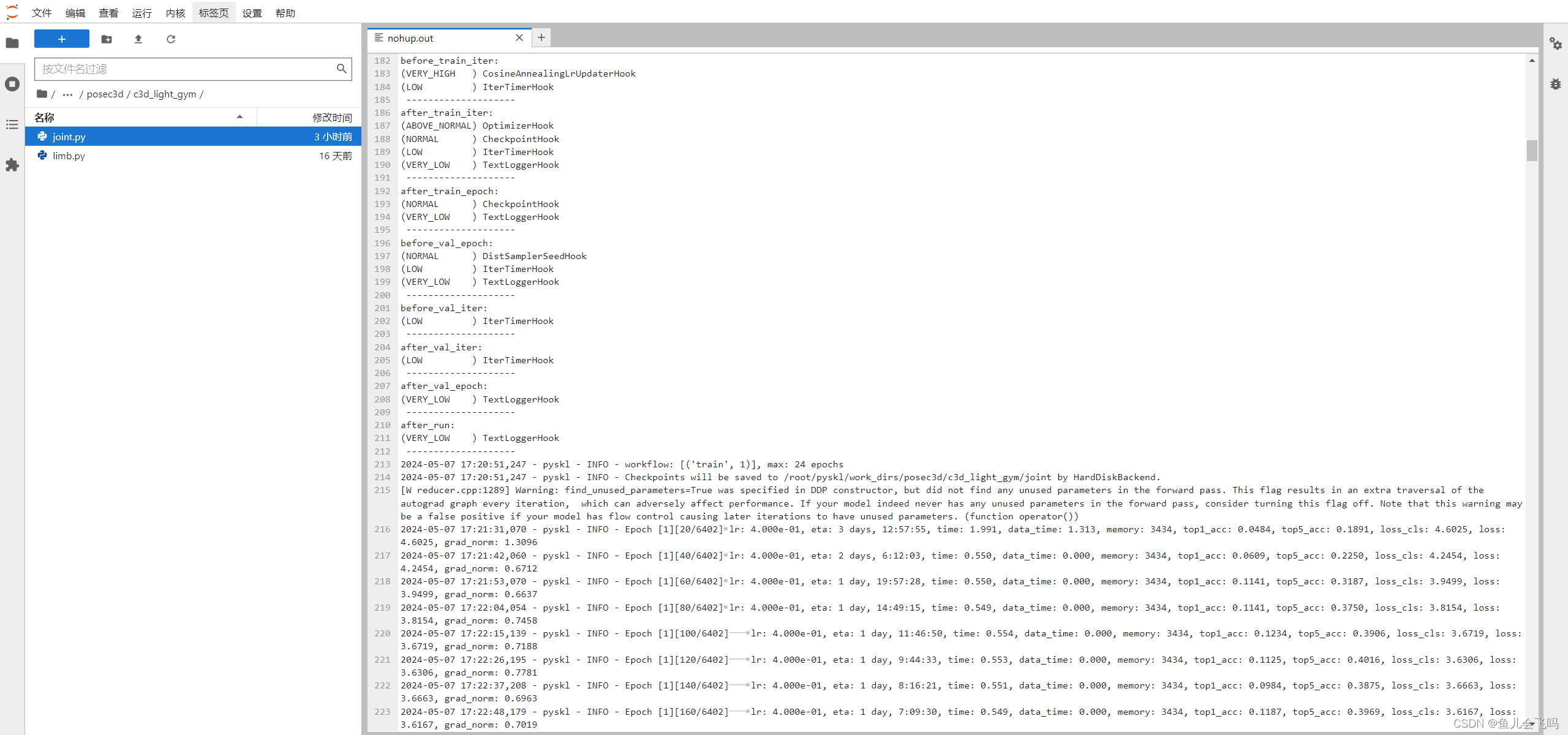
Task: Upload files to current directory
Action: [x=138, y=39]
